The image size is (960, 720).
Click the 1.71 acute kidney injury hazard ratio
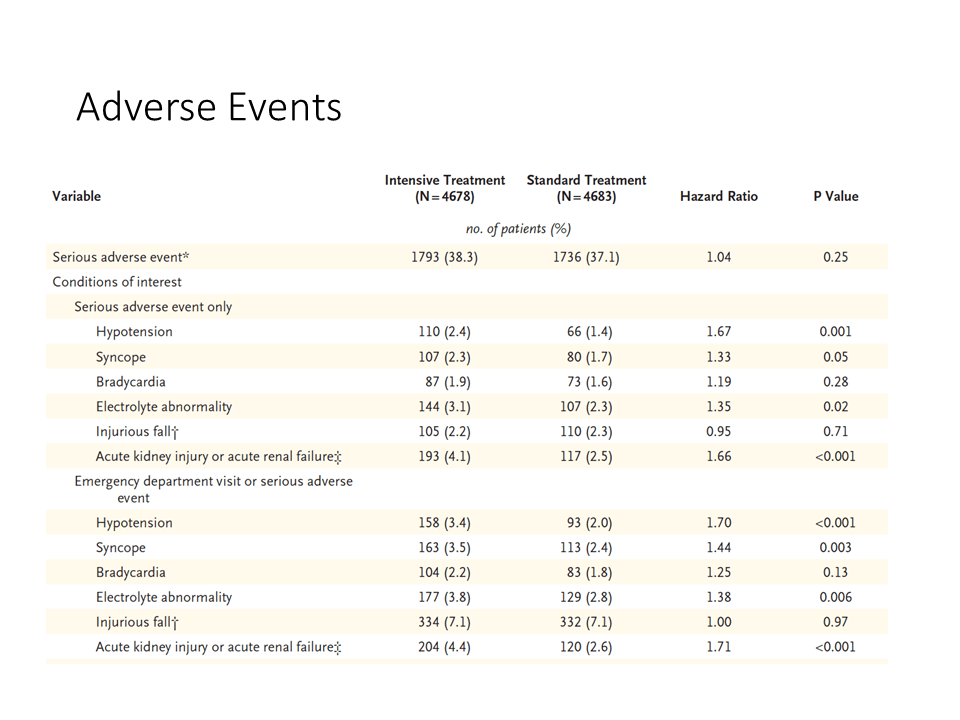coord(719,647)
